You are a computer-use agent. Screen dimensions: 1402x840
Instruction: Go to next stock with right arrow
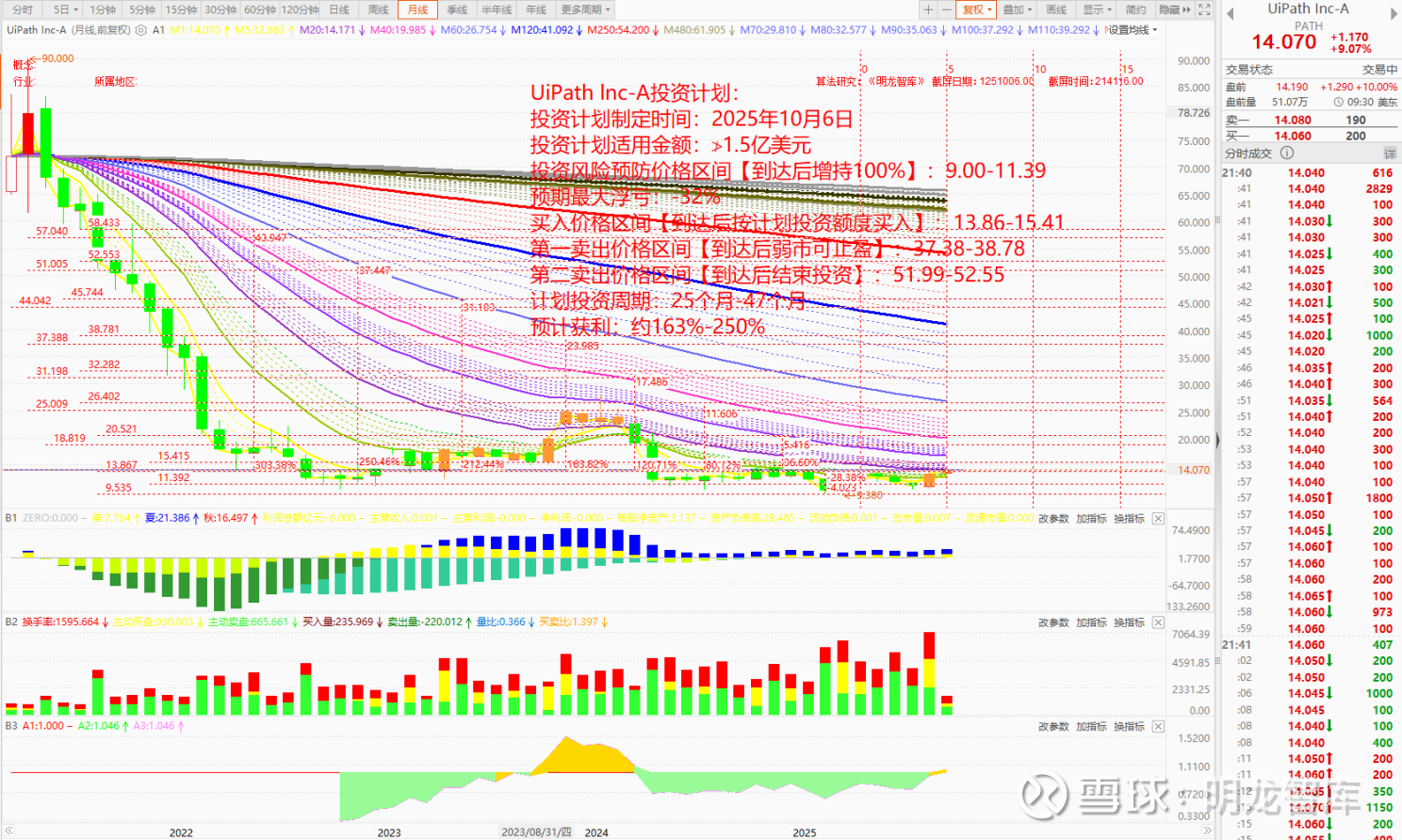[x=1394, y=13]
